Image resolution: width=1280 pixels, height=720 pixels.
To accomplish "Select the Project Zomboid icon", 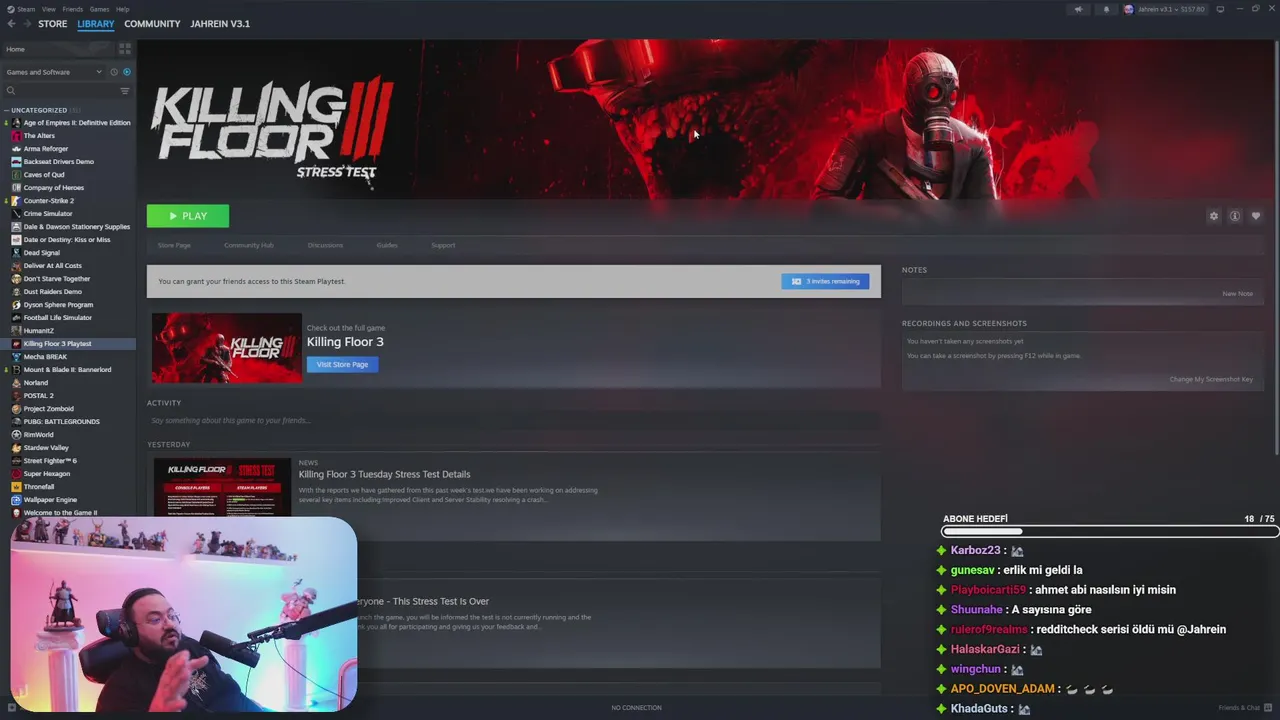I will click(x=16, y=409).
